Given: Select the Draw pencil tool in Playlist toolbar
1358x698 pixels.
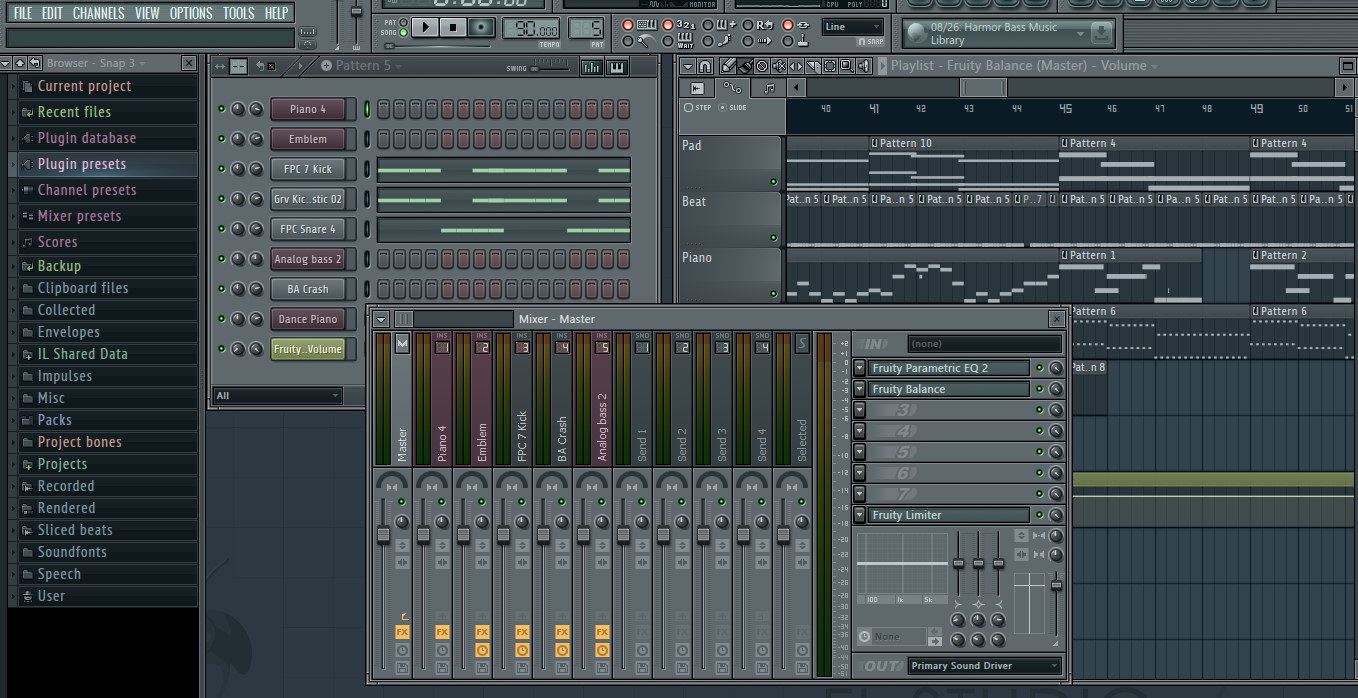Looking at the screenshot, I should (x=728, y=66).
